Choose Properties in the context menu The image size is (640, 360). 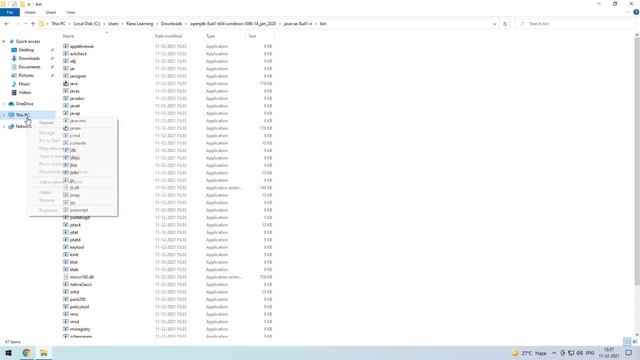coord(49,210)
